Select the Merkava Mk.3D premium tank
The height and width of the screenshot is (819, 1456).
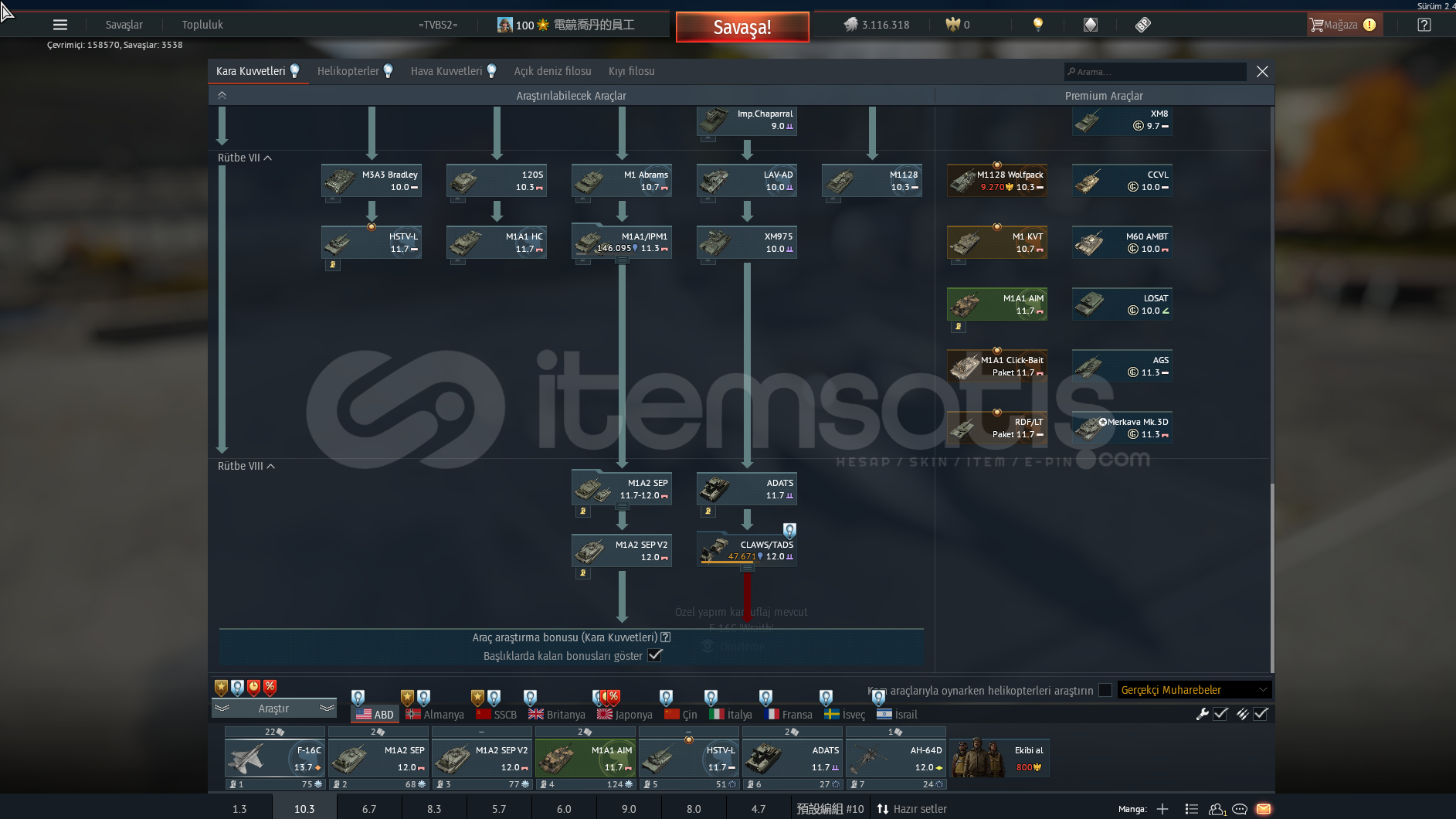click(x=1122, y=428)
